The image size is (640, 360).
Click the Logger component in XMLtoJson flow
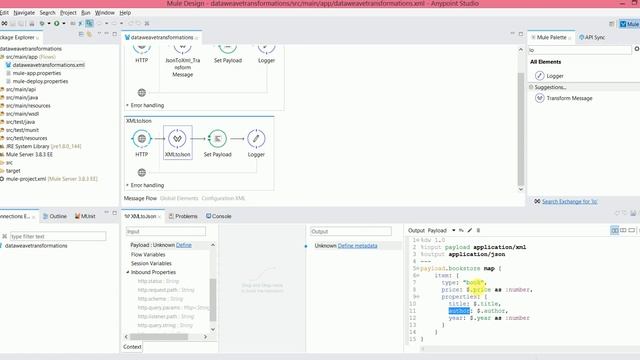point(256,139)
